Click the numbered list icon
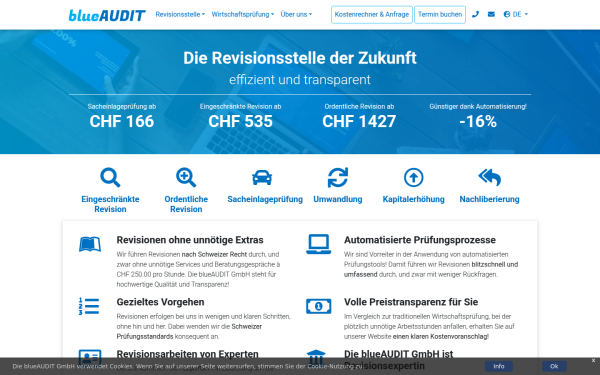The height and width of the screenshot is (375, 600). [x=89, y=306]
